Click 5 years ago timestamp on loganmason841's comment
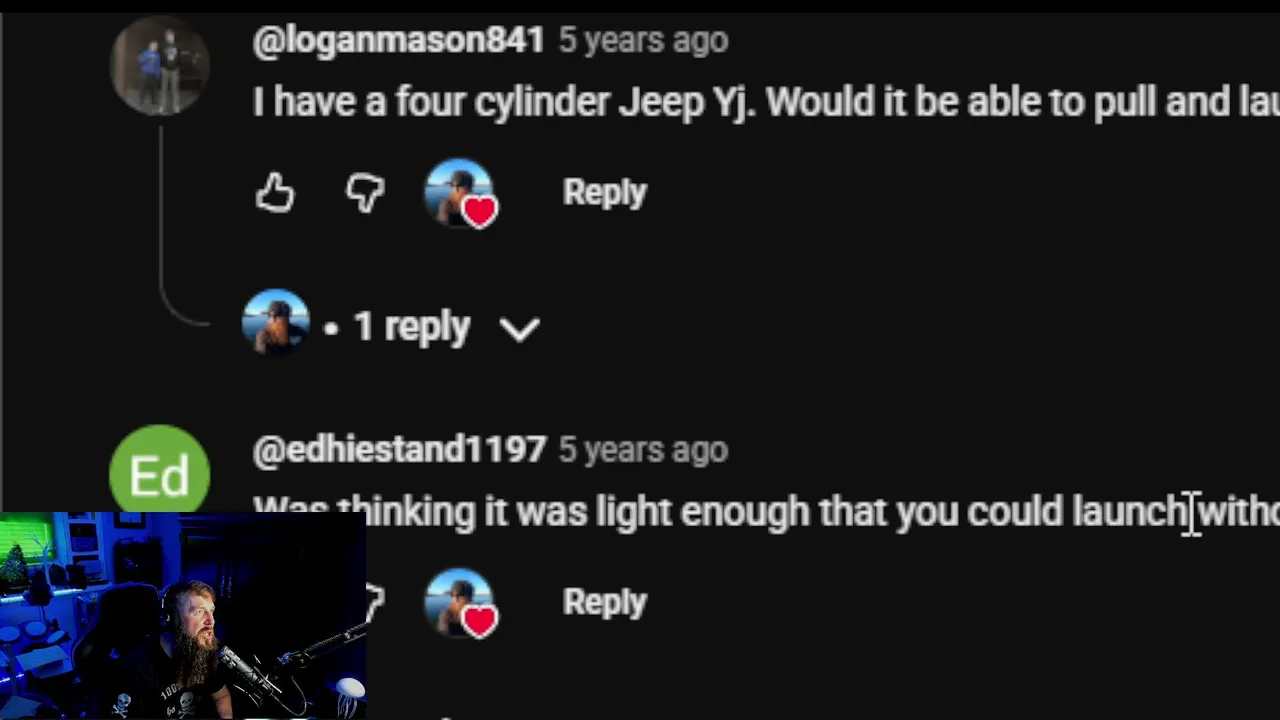 pos(643,40)
